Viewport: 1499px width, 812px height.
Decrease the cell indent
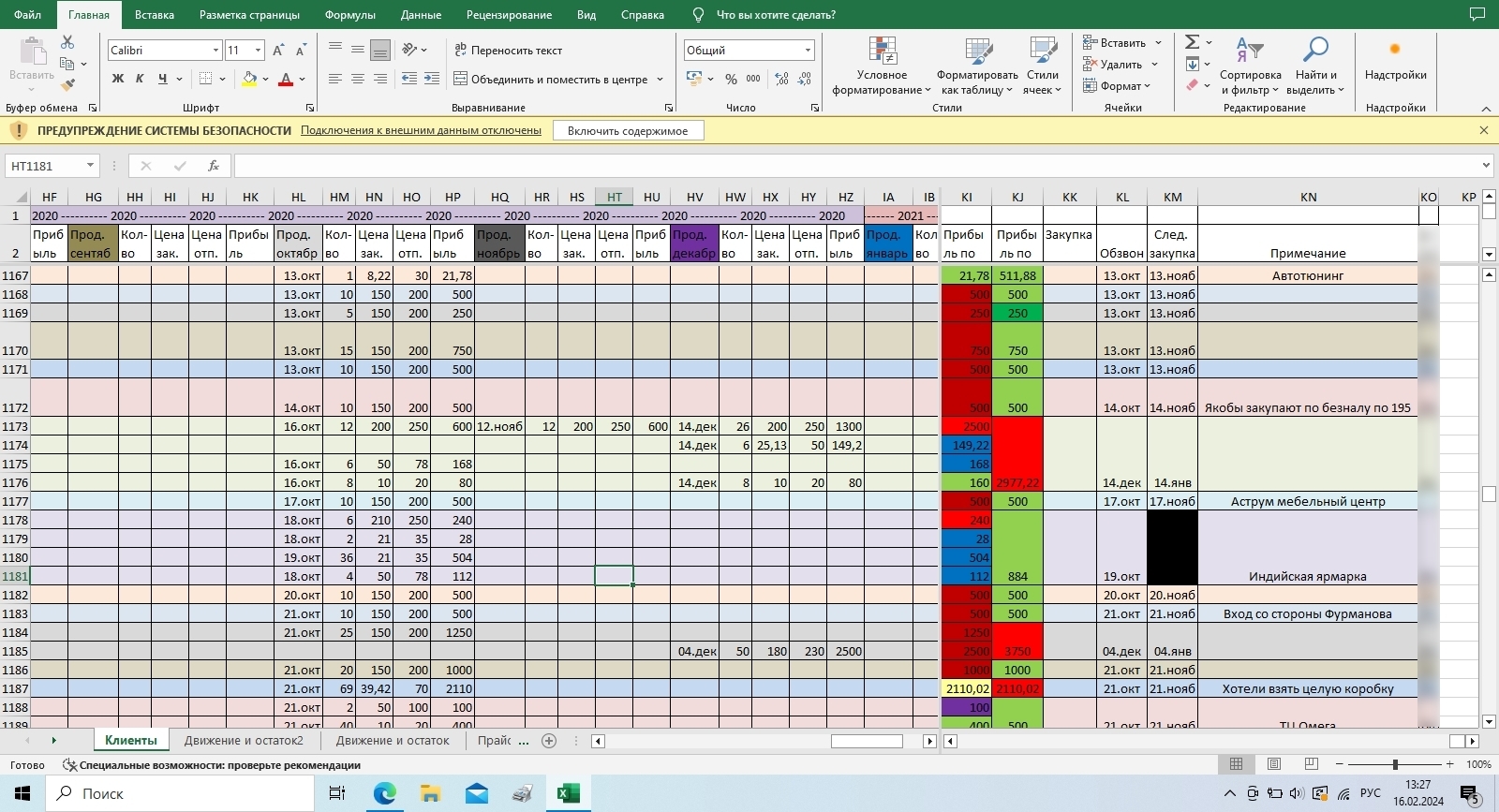(409, 79)
